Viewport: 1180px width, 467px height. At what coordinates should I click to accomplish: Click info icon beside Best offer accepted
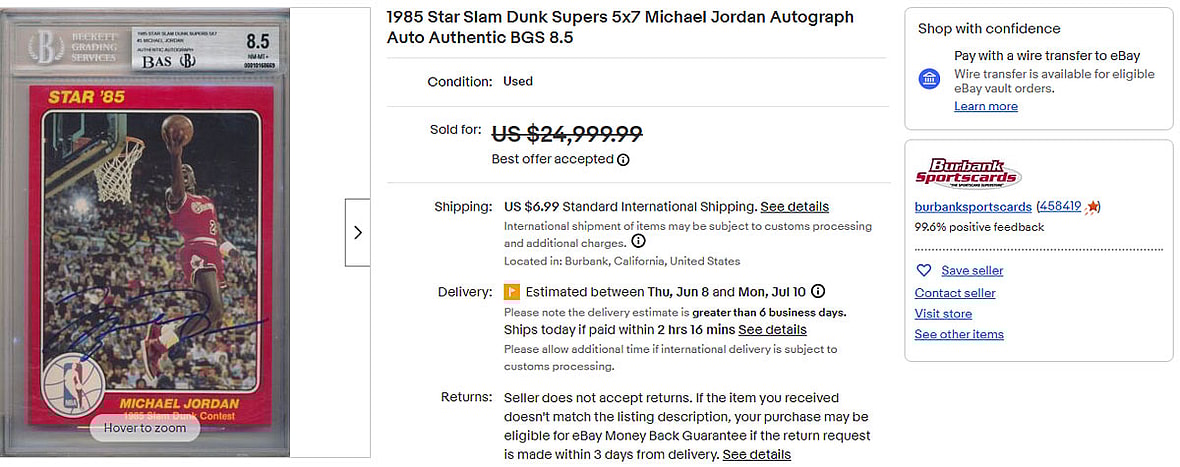623,160
